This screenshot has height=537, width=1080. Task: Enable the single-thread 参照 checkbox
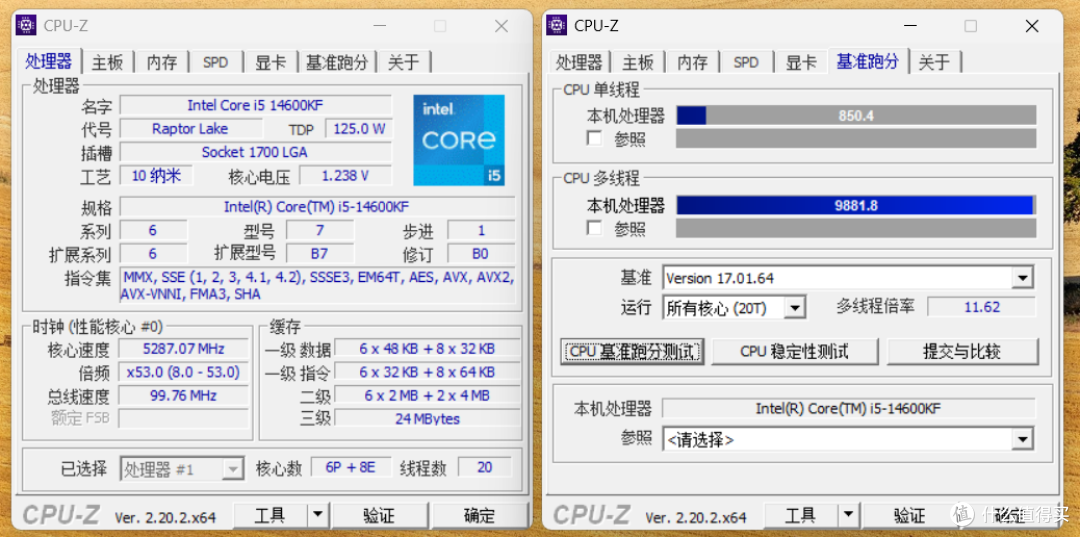click(x=594, y=139)
